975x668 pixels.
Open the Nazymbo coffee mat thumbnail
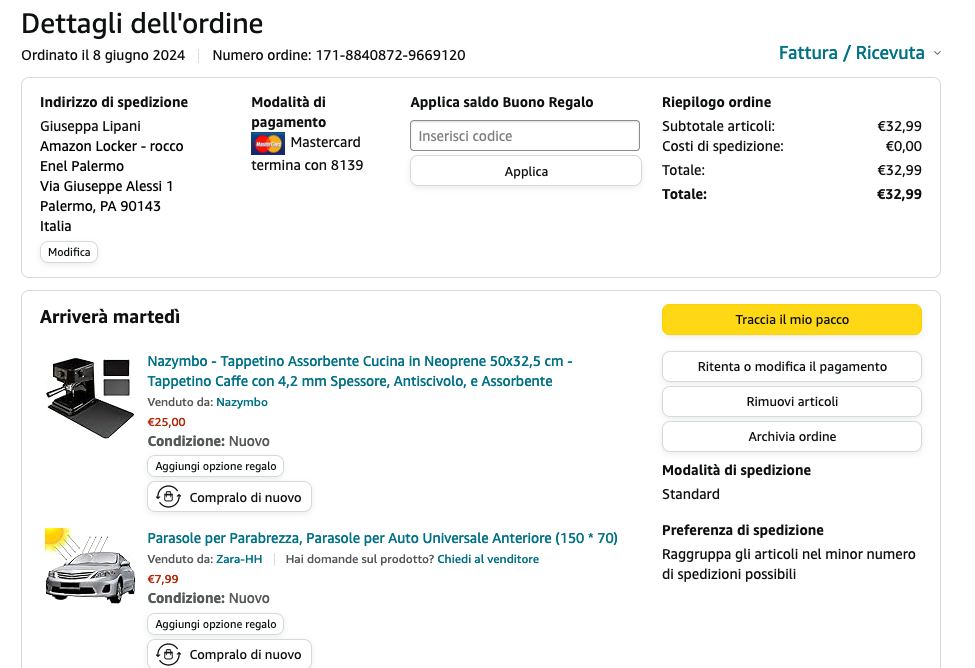tap(90, 396)
